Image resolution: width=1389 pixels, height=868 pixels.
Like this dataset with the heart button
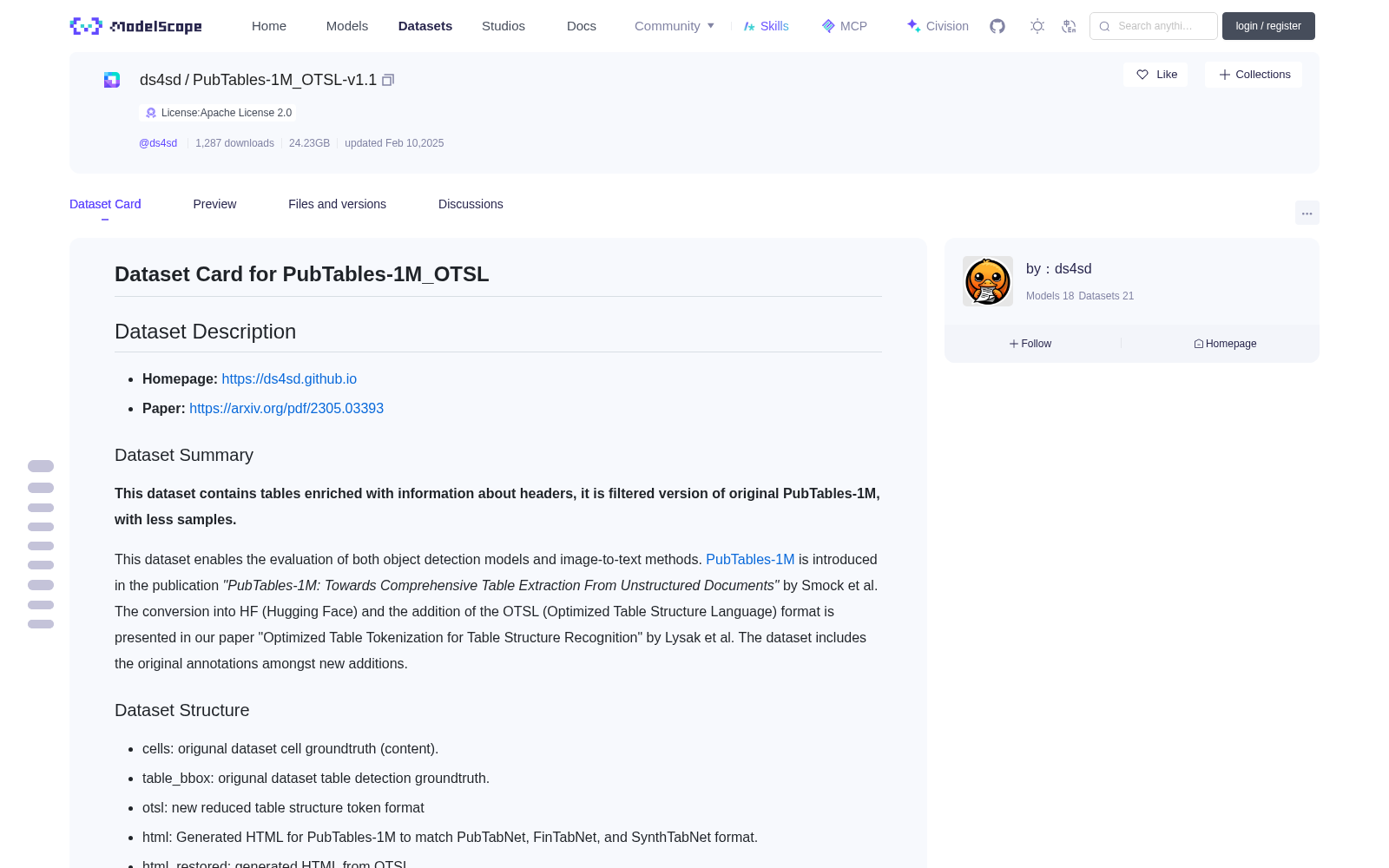[1155, 75]
